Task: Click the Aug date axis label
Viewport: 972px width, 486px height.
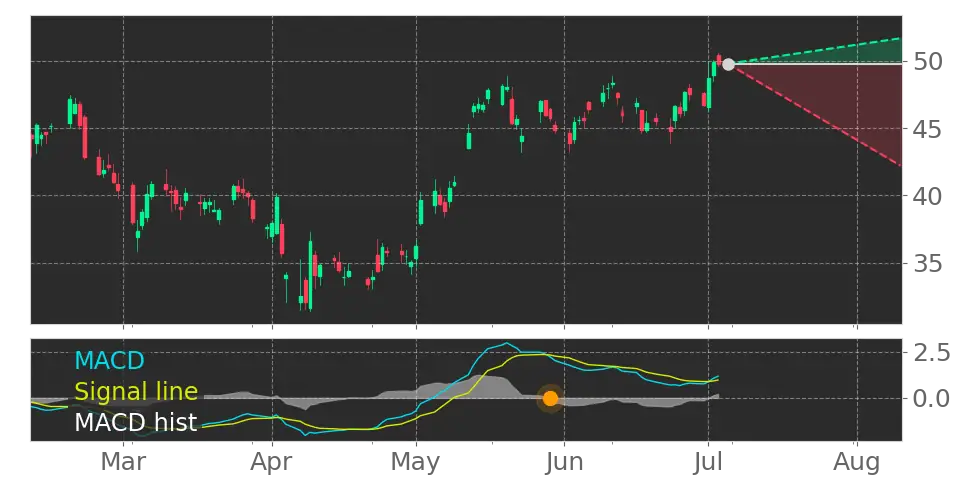Action: pos(856,464)
